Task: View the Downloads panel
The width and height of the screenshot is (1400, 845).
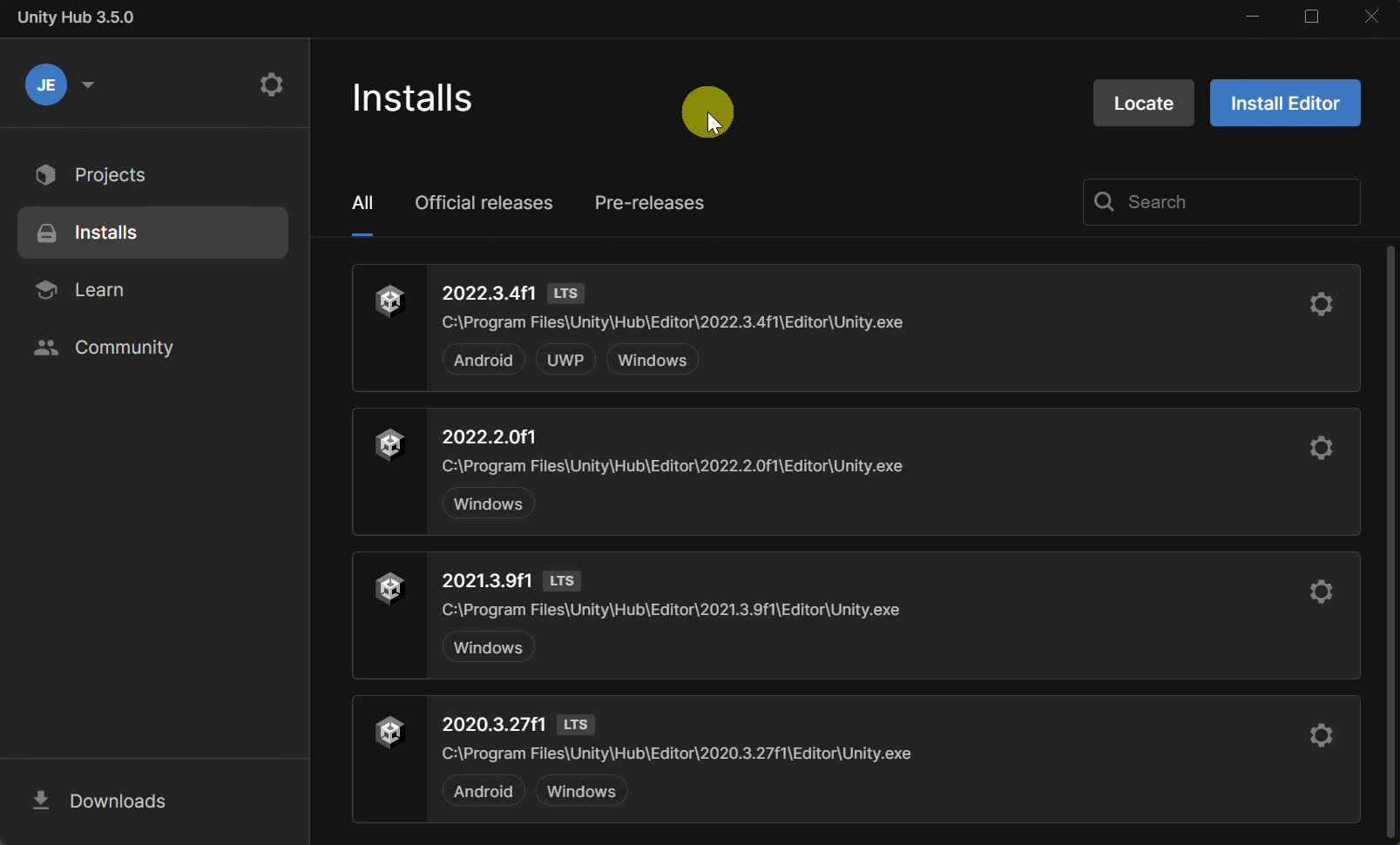Action: pos(117,801)
